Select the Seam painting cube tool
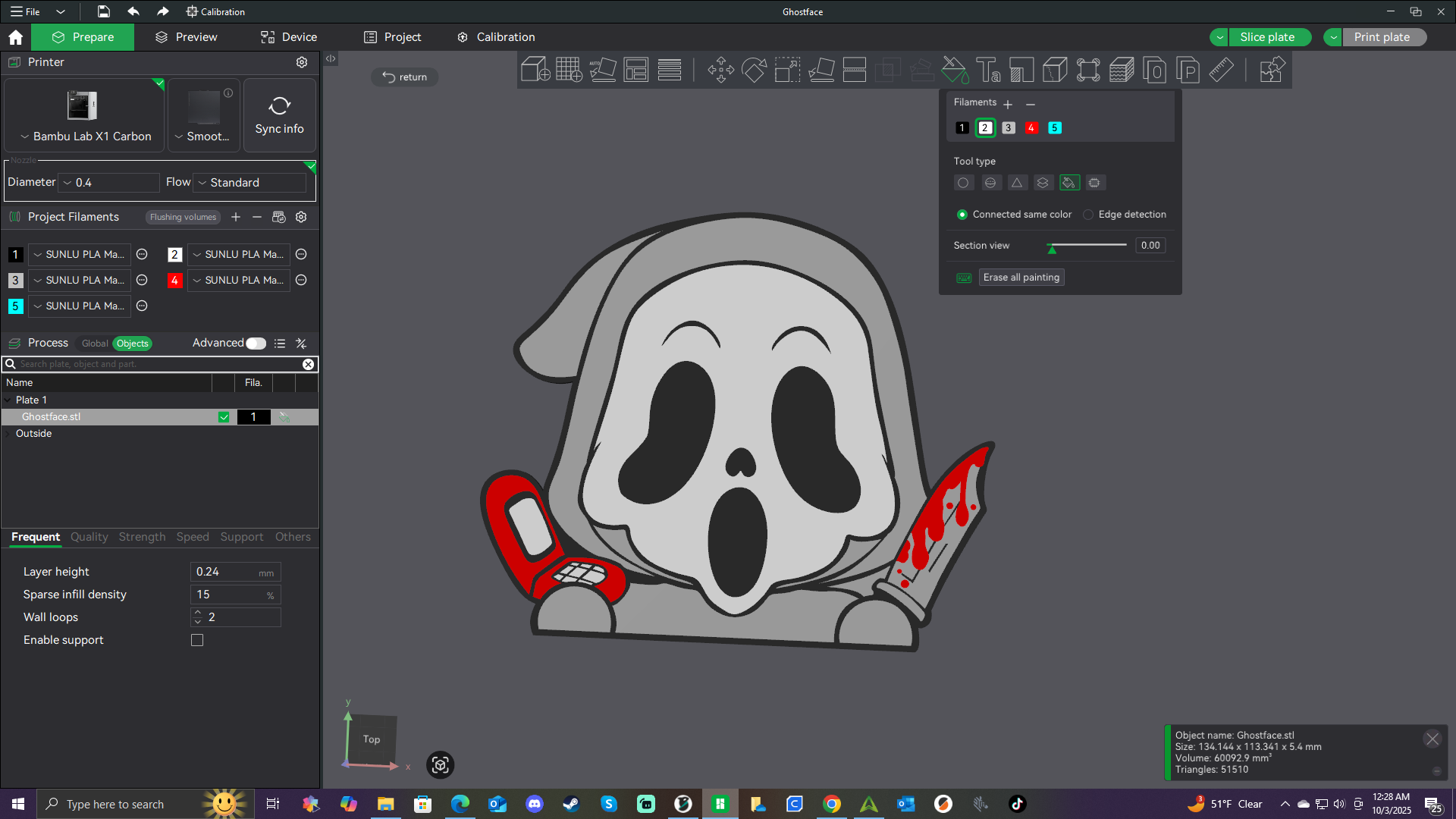This screenshot has width=1456, height=819. 1055,70
